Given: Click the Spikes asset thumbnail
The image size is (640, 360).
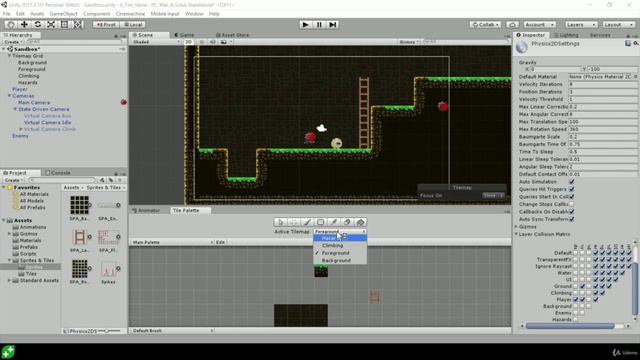Looking at the screenshot, I should pyautogui.click(x=108, y=269).
